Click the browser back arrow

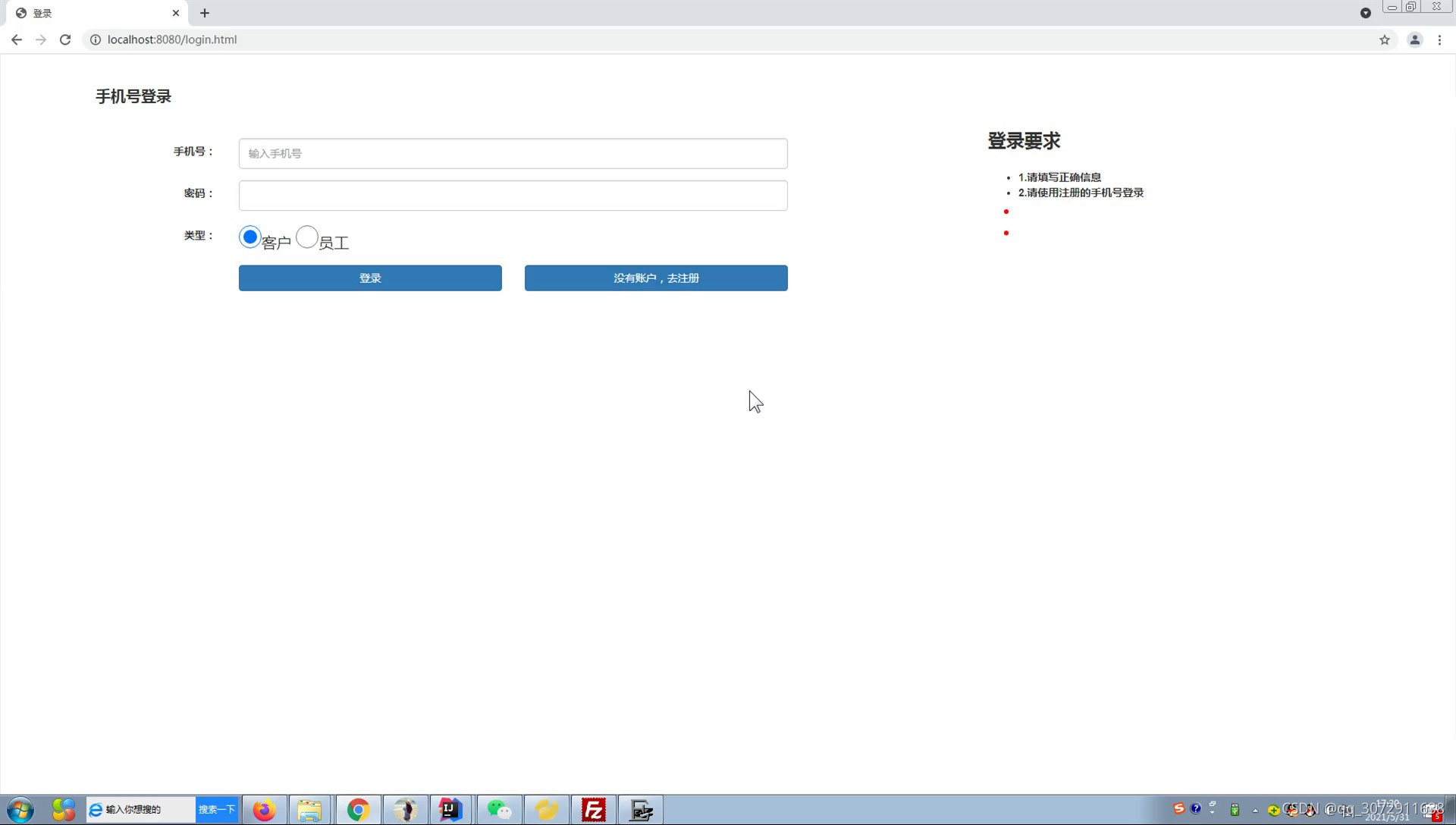(x=17, y=39)
